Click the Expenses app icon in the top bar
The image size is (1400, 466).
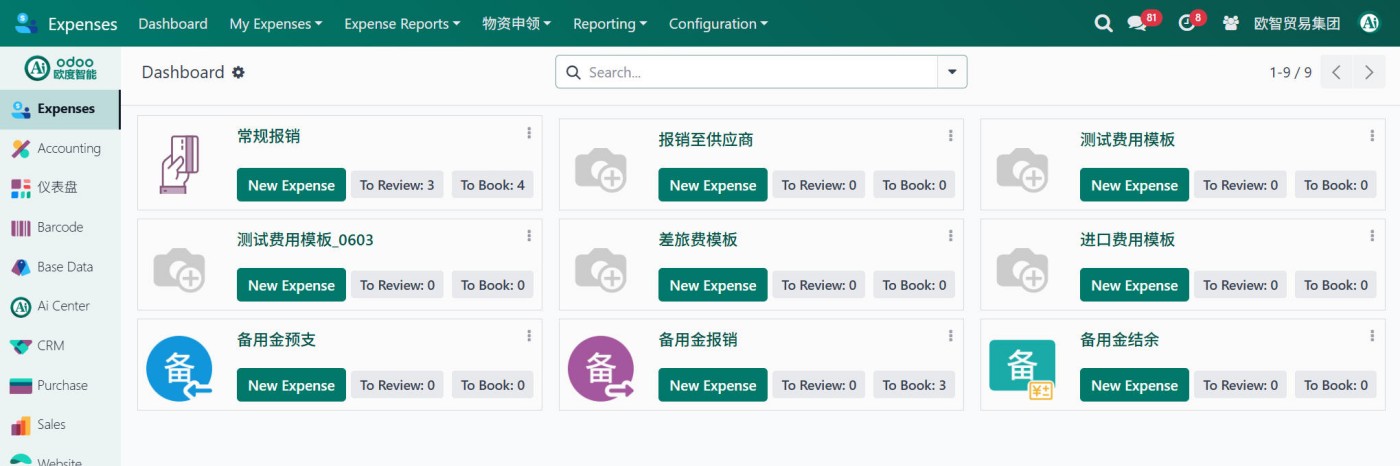(x=27, y=23)
